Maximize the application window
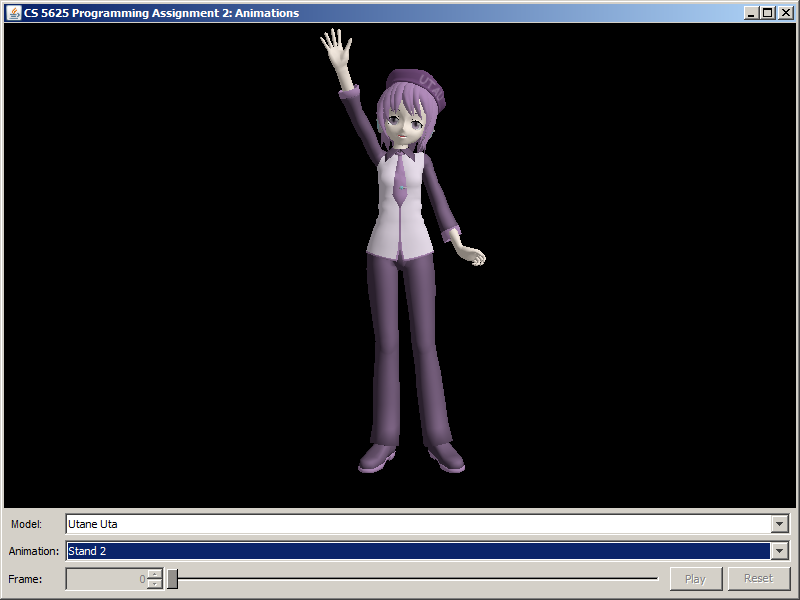800x600 pixels. 767,13
